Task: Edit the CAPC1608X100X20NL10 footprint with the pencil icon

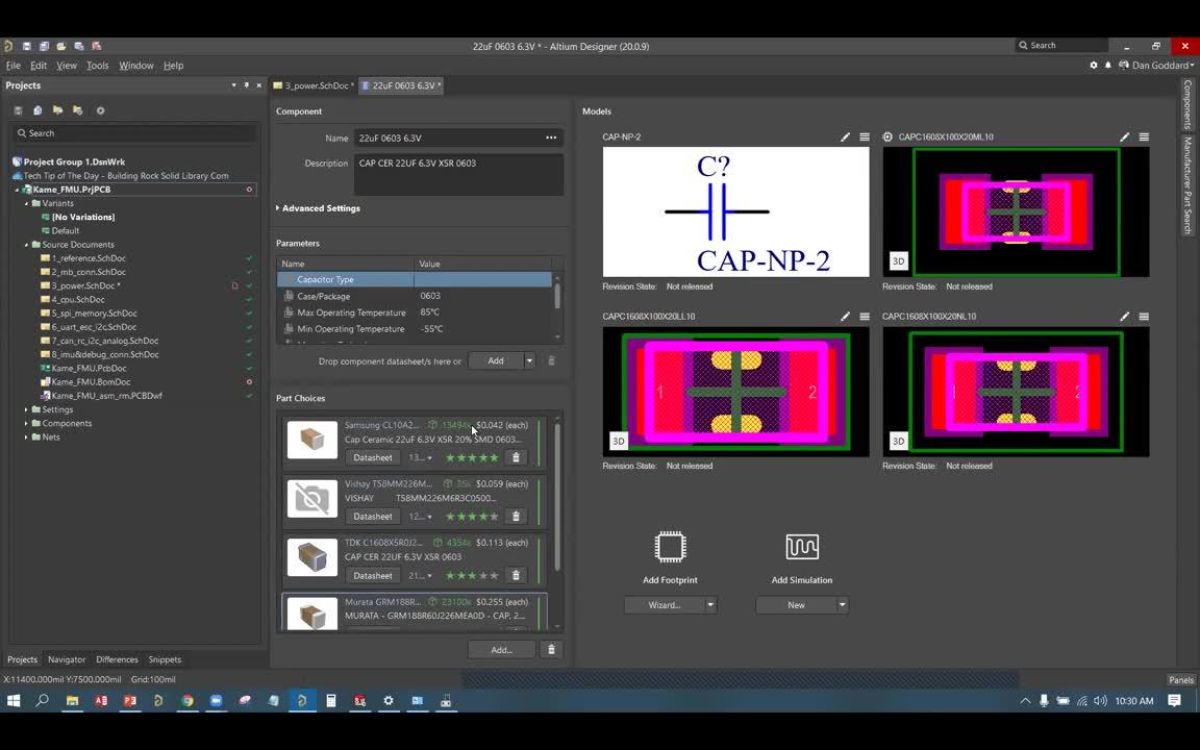Action: [x=1124, y=317]
